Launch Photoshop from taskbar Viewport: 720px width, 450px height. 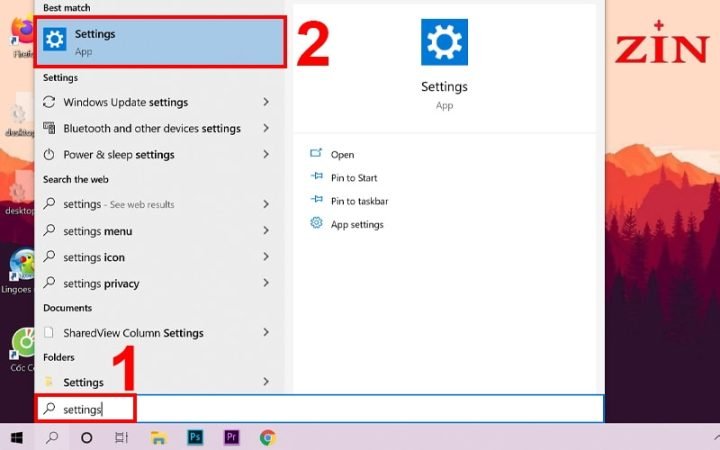pos(195,437)
